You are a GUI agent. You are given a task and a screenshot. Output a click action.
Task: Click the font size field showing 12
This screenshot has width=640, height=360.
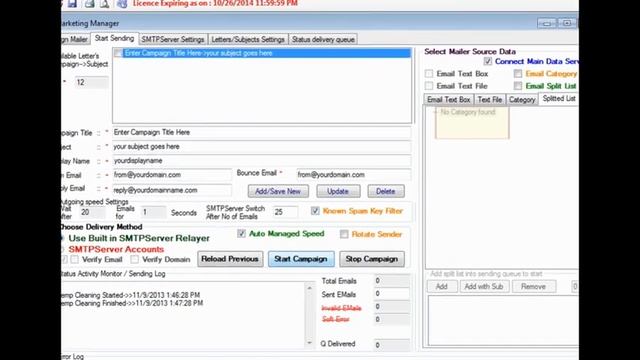(x=92, y=82)
